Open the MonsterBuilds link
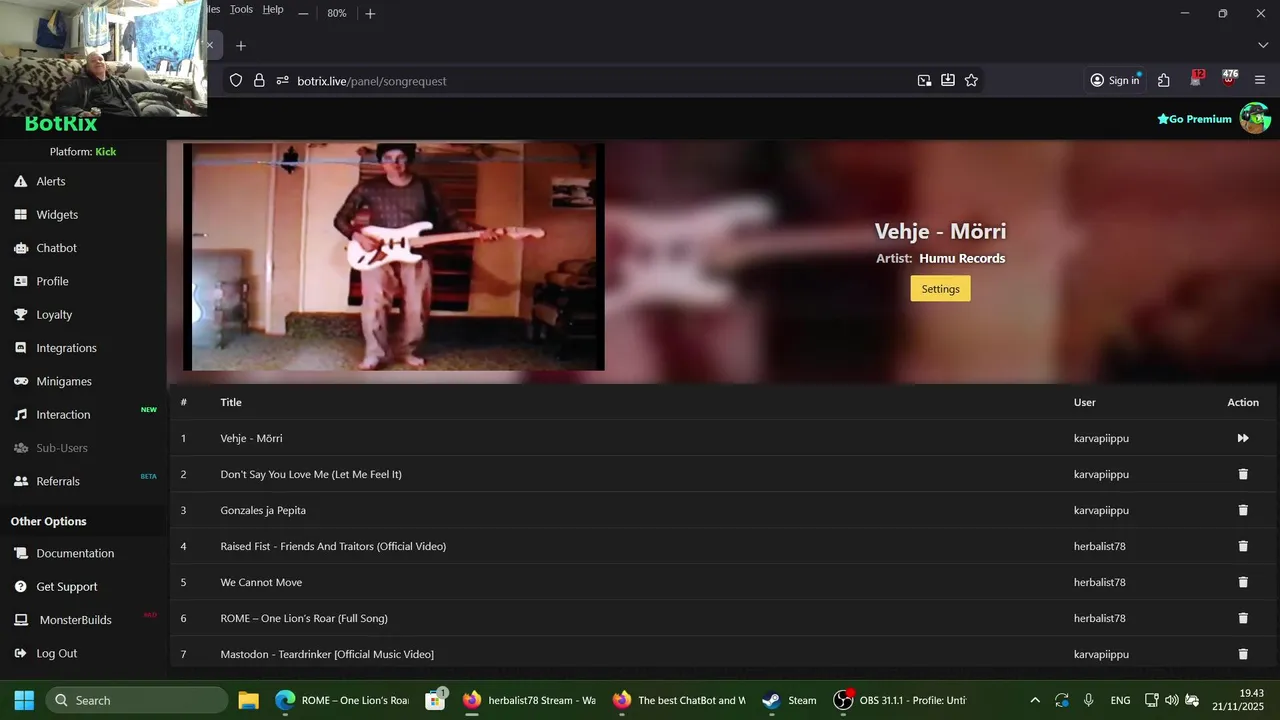This screenshot has width=1280, height=720. pyautogui.click(x=75, y=620)
